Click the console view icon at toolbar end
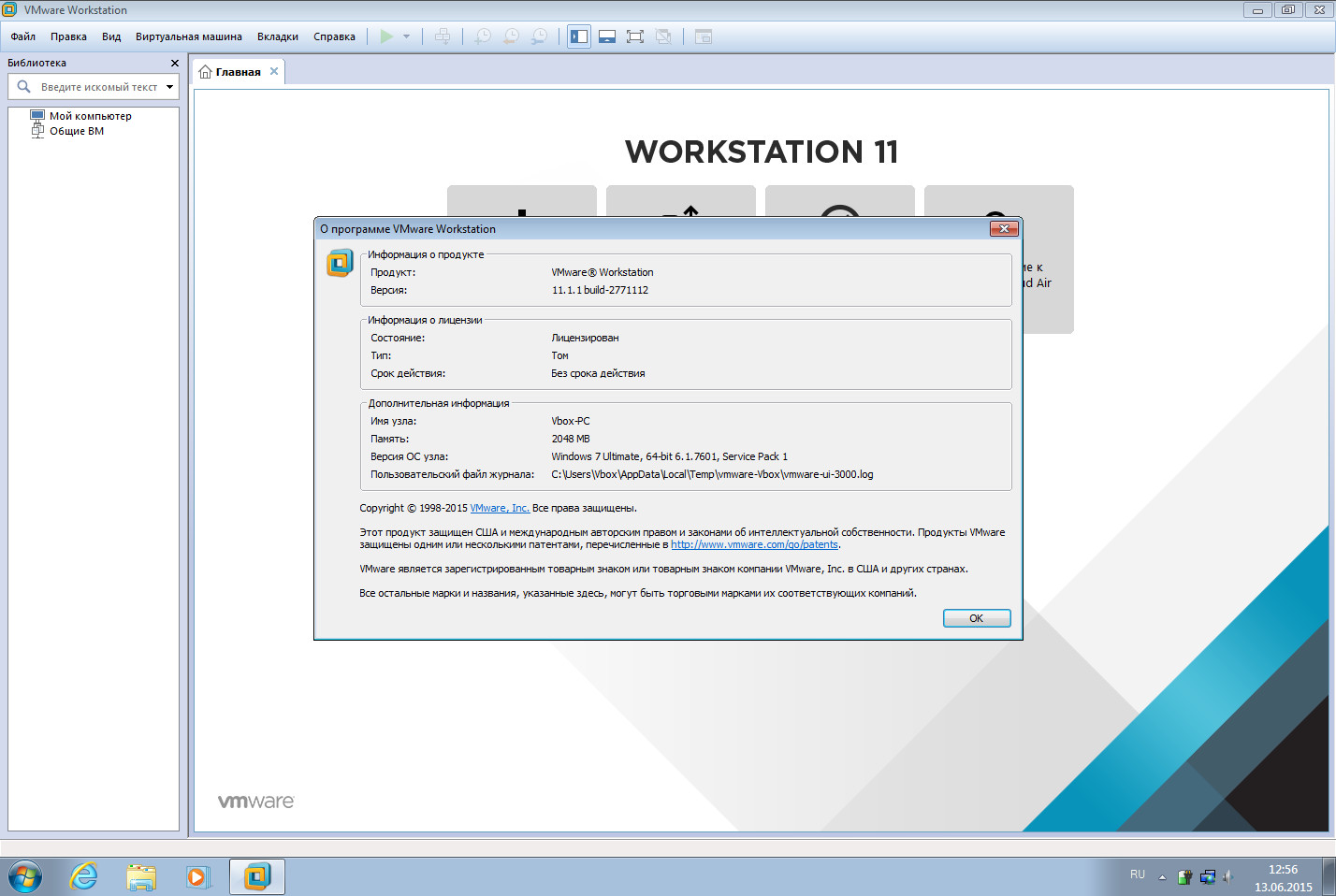 coord(704,36)
